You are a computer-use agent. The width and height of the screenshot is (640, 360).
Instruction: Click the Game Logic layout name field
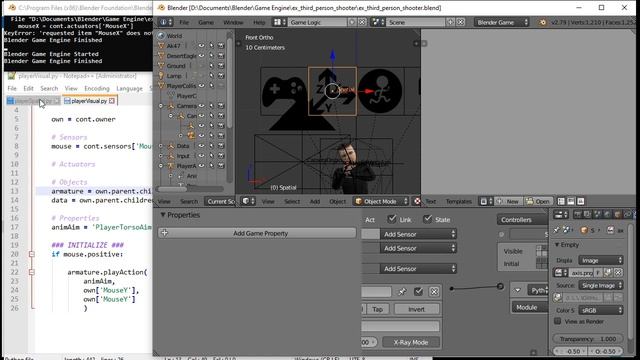pos(317,22)
